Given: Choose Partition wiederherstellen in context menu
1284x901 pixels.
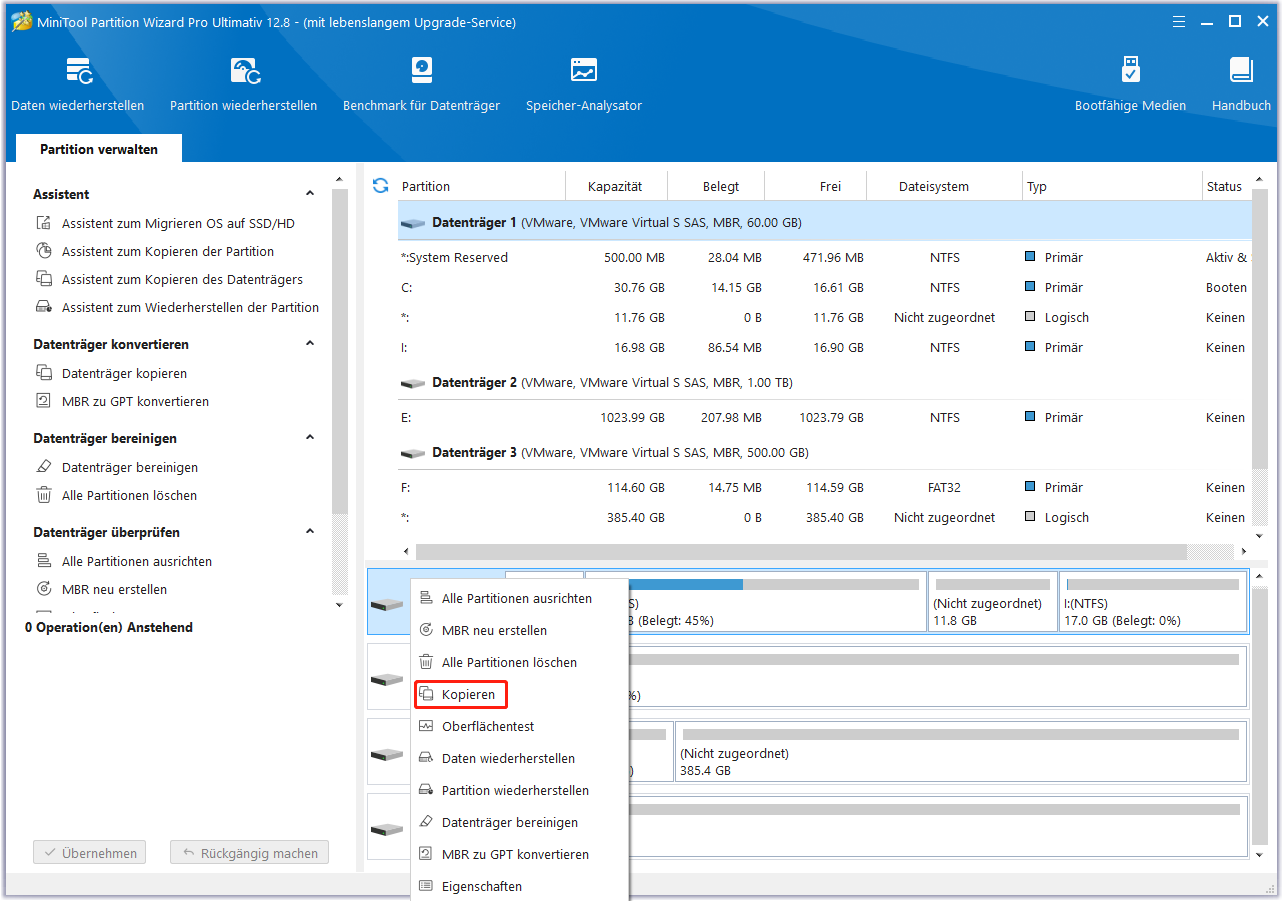Looking at the screenshot, I should point(520,791).
